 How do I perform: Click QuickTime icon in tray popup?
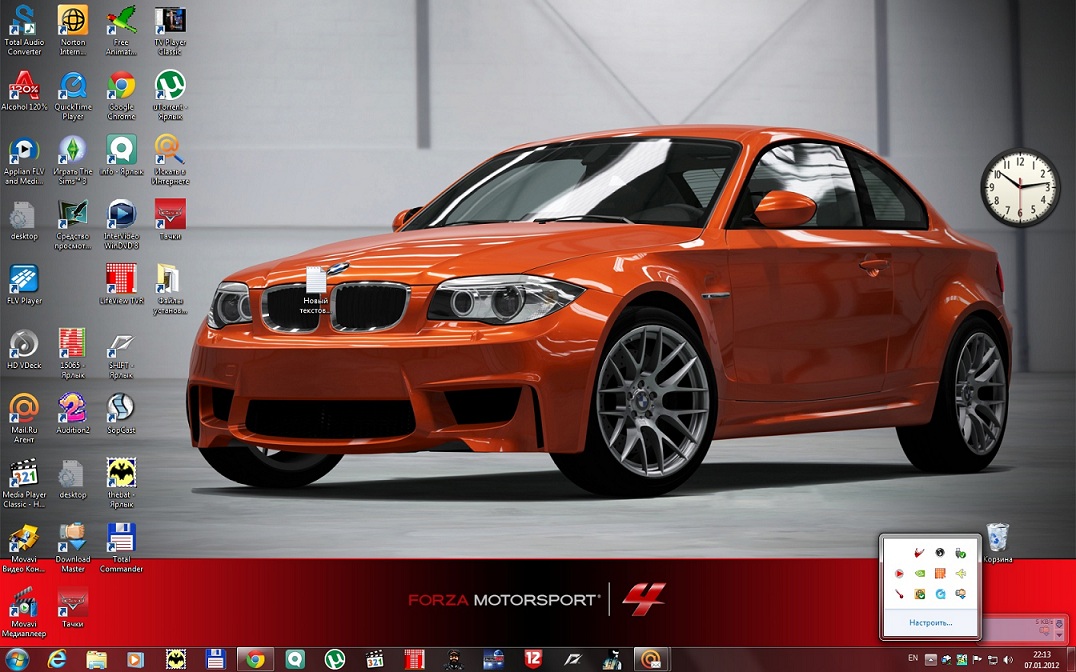[x=941, y=593]
